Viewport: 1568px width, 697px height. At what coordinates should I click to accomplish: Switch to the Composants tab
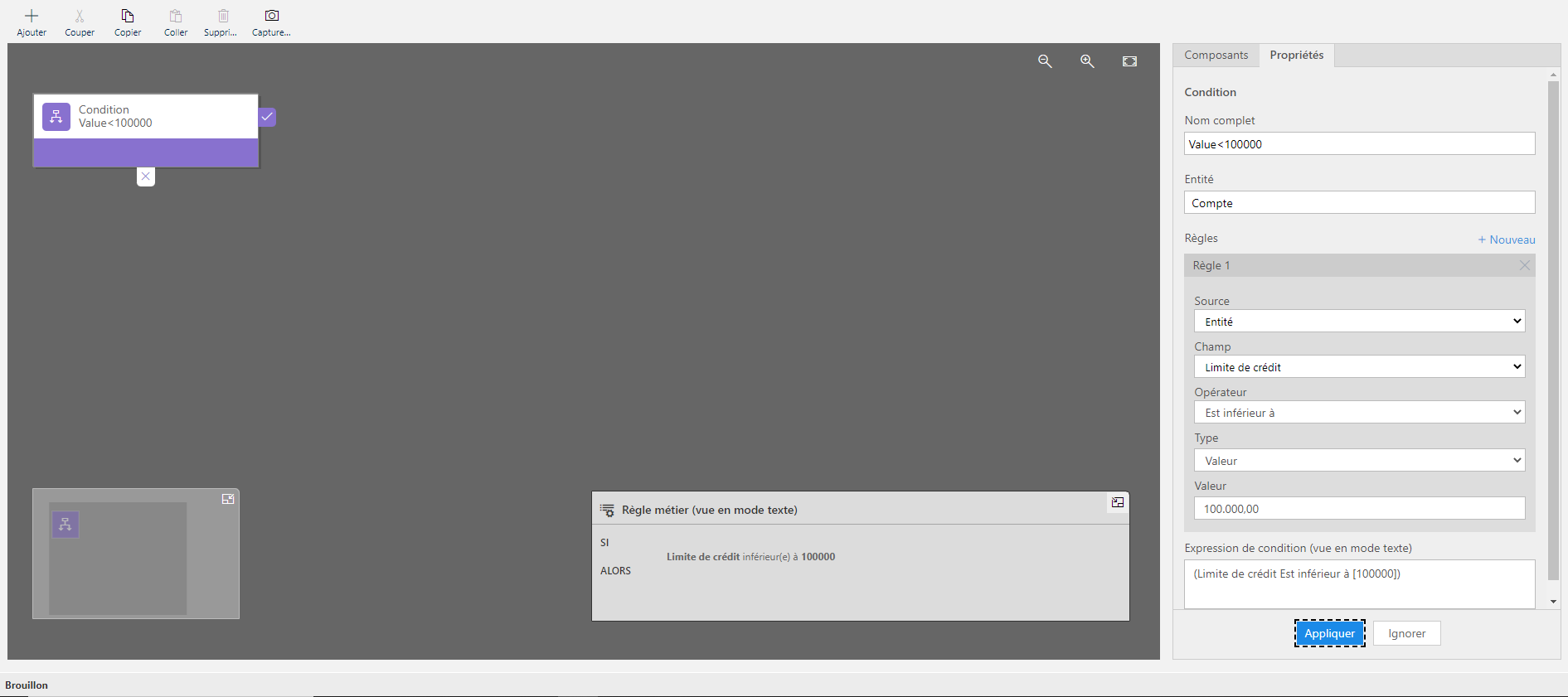click(1216, 56)
